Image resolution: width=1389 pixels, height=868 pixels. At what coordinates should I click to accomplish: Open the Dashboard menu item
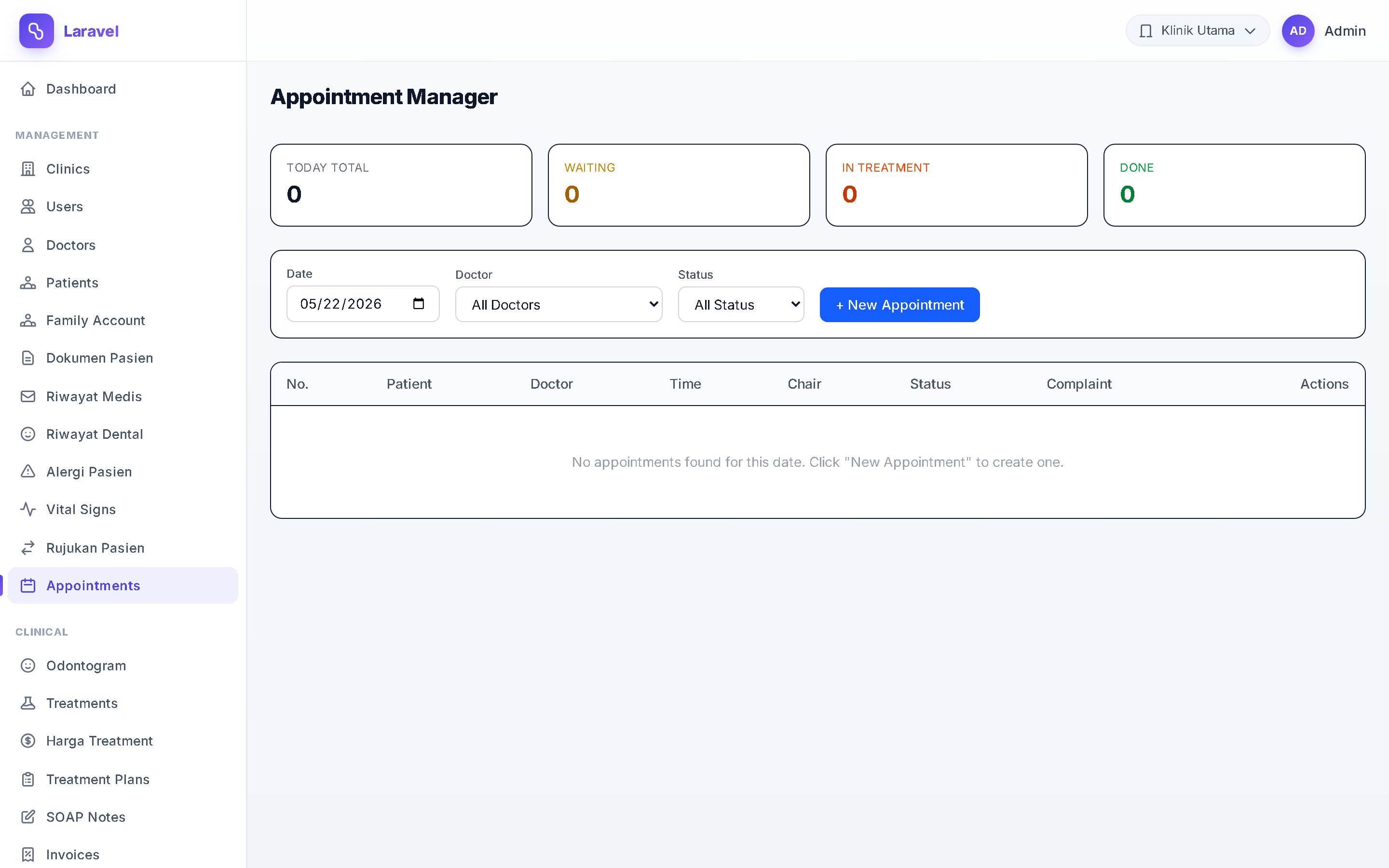coord(123,89)
